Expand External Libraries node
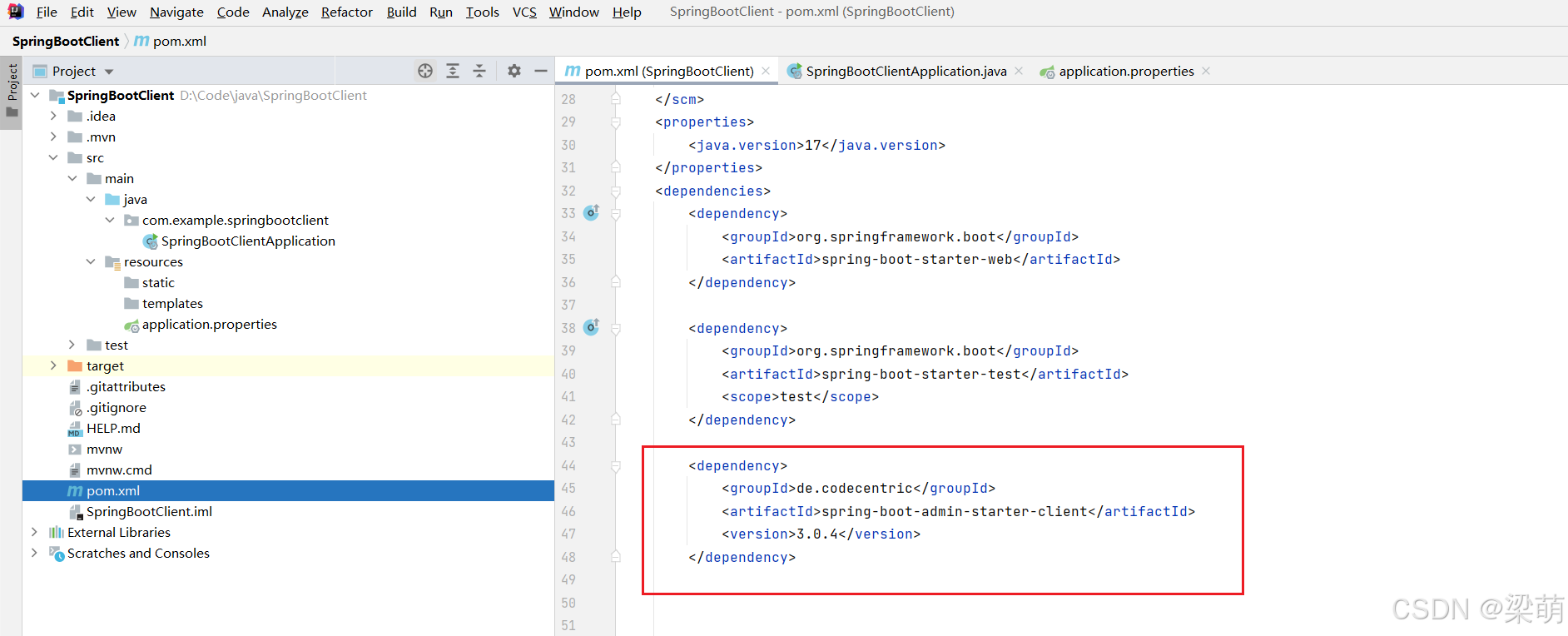 click(35, 532)
